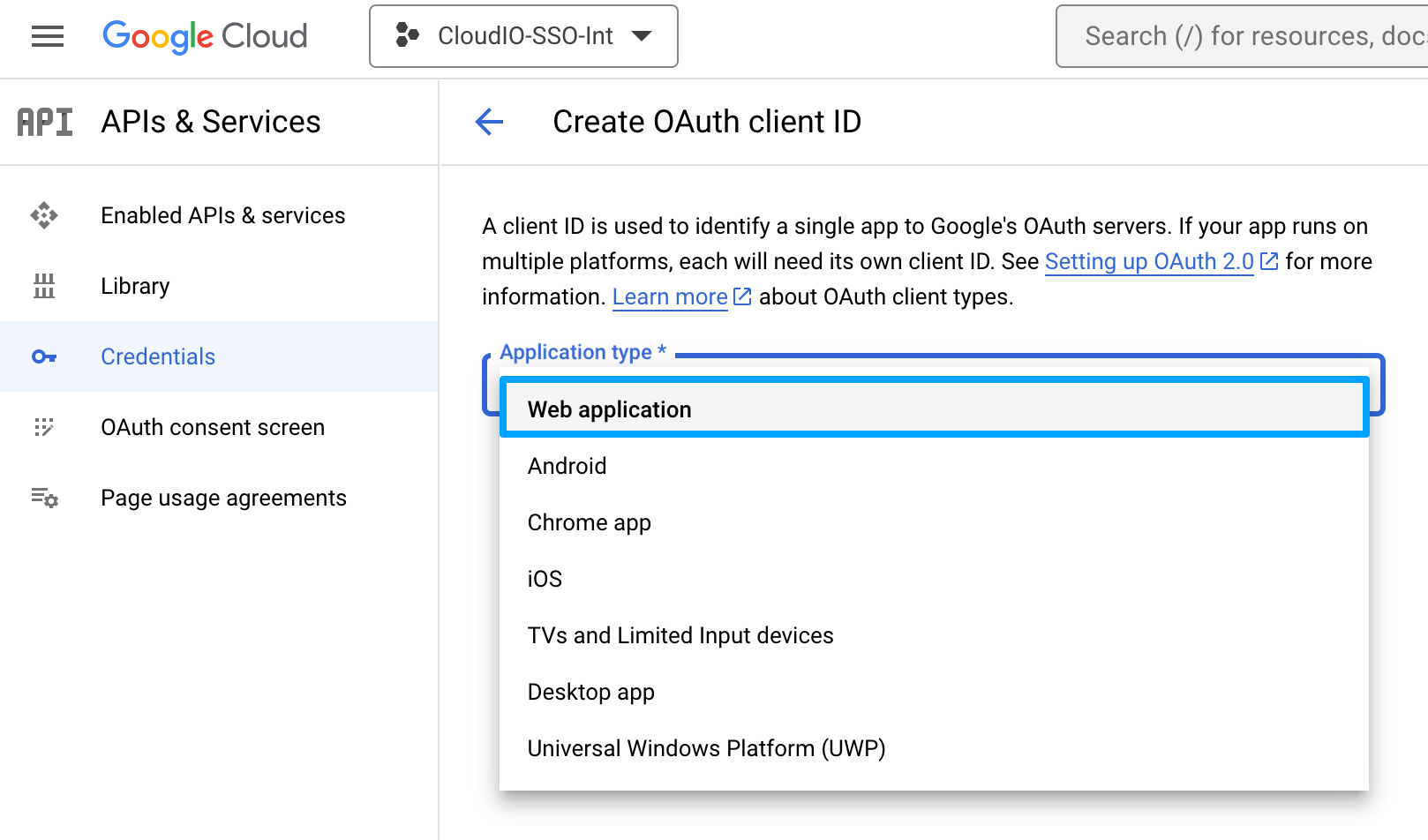
Task: Click the Credentials key icon
Action: click(x=44, y=356)
